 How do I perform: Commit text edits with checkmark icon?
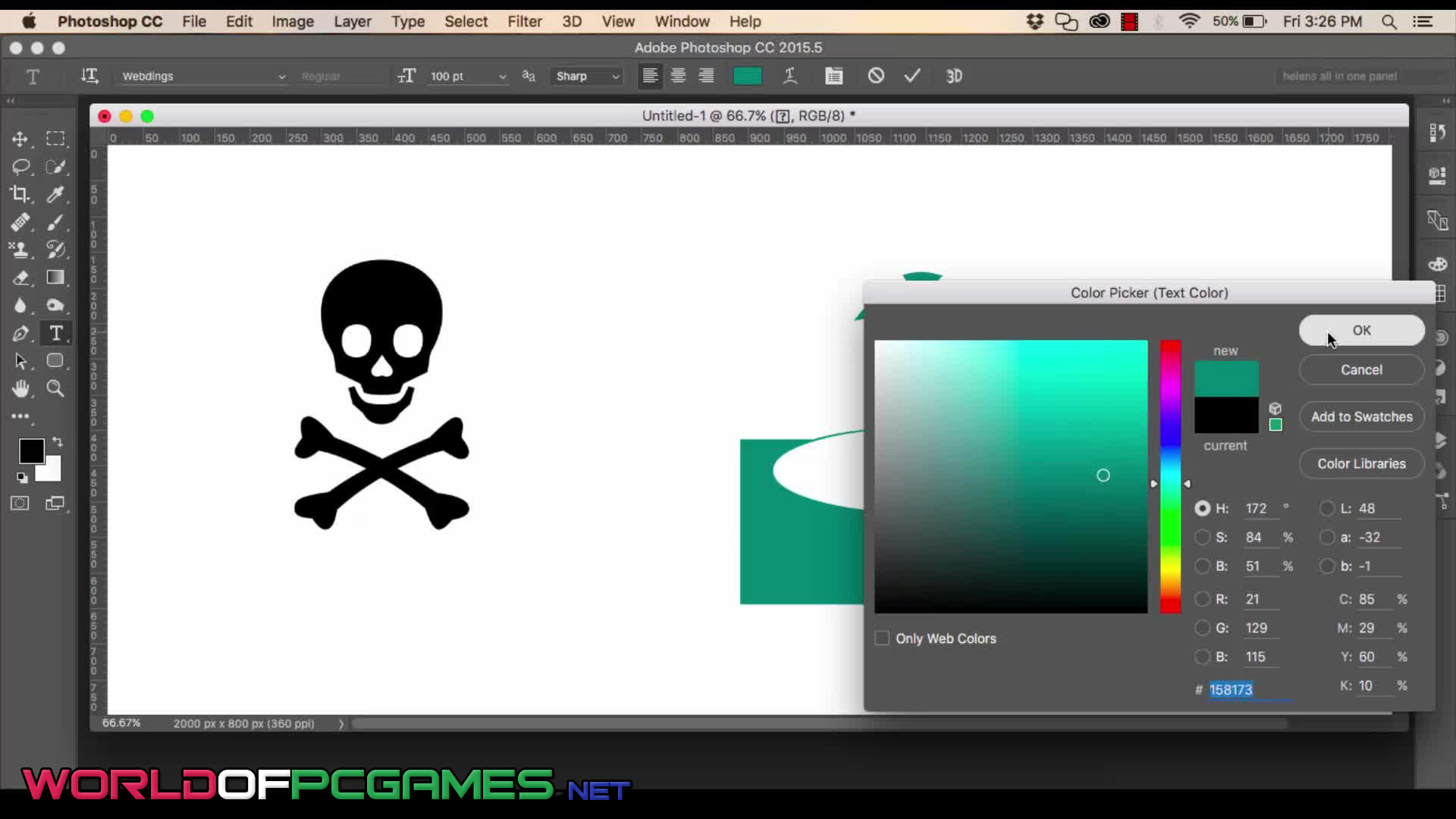click(x=912, y=76)
